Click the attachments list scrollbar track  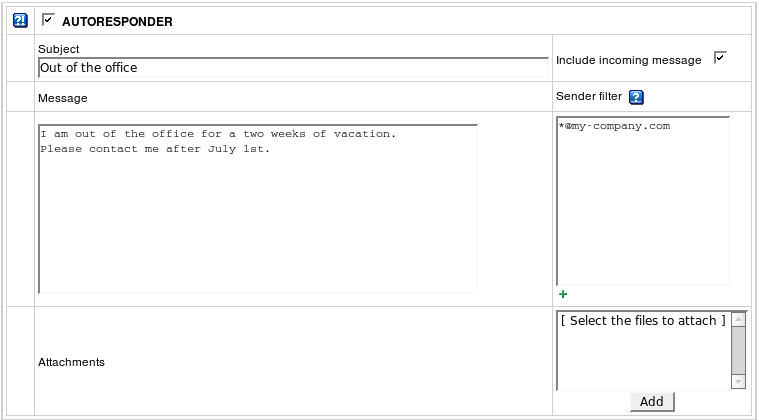(x=738, y=350)
